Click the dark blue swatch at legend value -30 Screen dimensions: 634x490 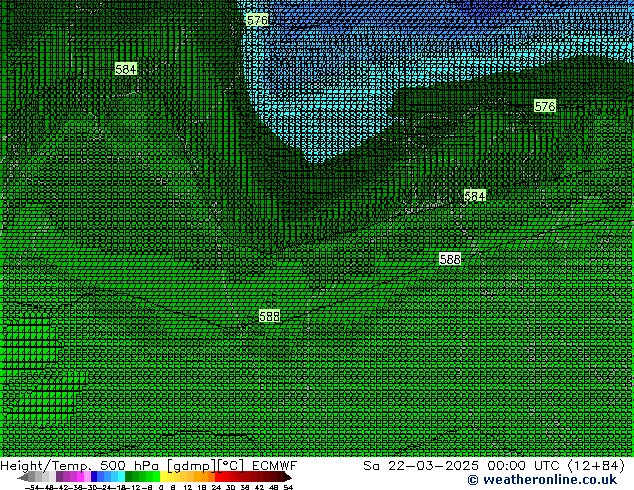point(94,476)
